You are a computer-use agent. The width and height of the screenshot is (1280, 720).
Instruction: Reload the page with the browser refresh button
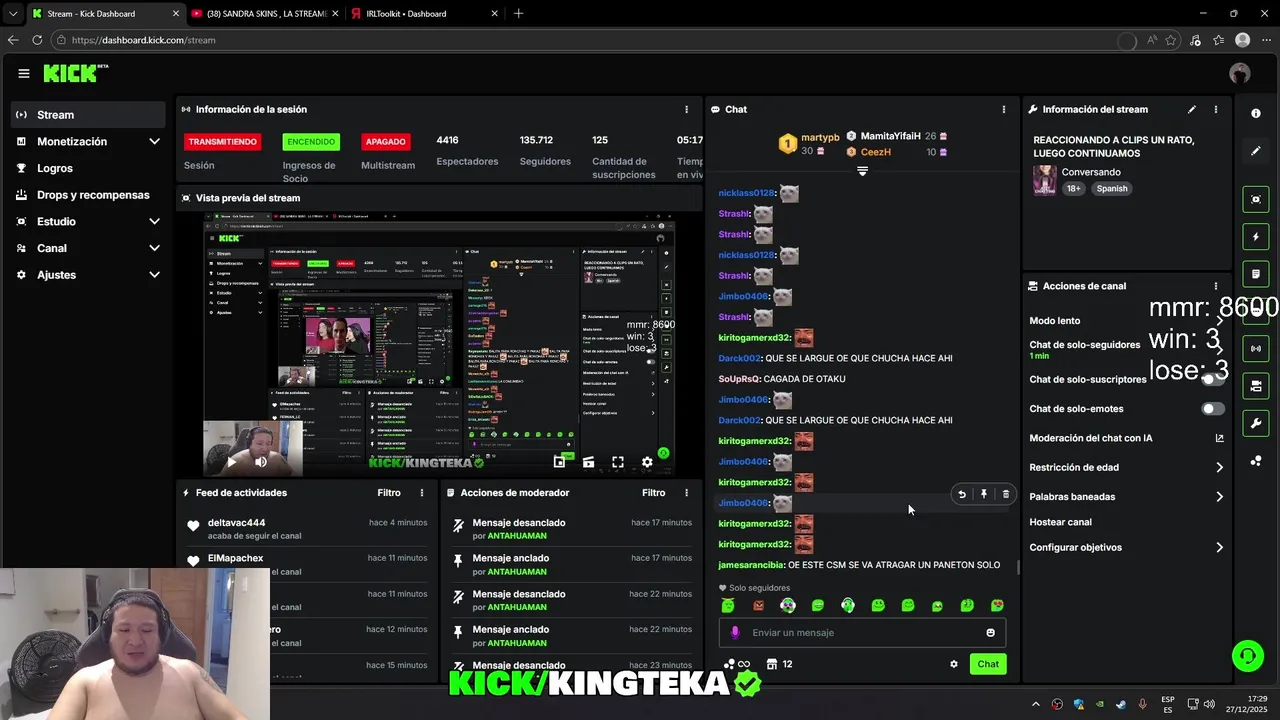coord(37,40)
